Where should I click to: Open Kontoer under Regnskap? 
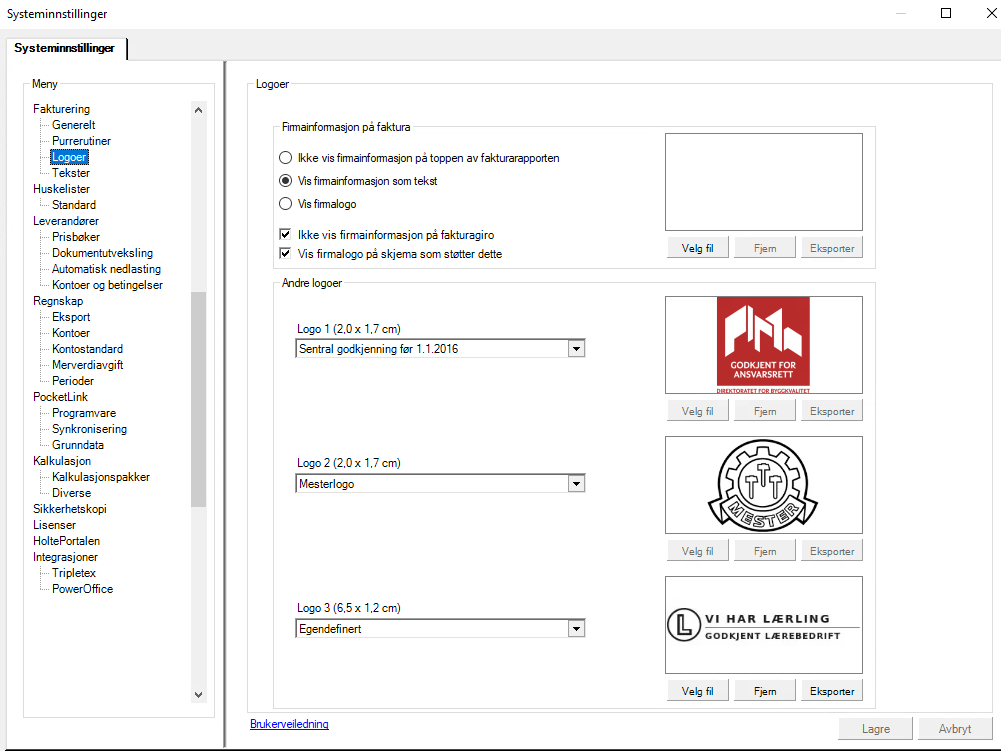tap(71, 333)
